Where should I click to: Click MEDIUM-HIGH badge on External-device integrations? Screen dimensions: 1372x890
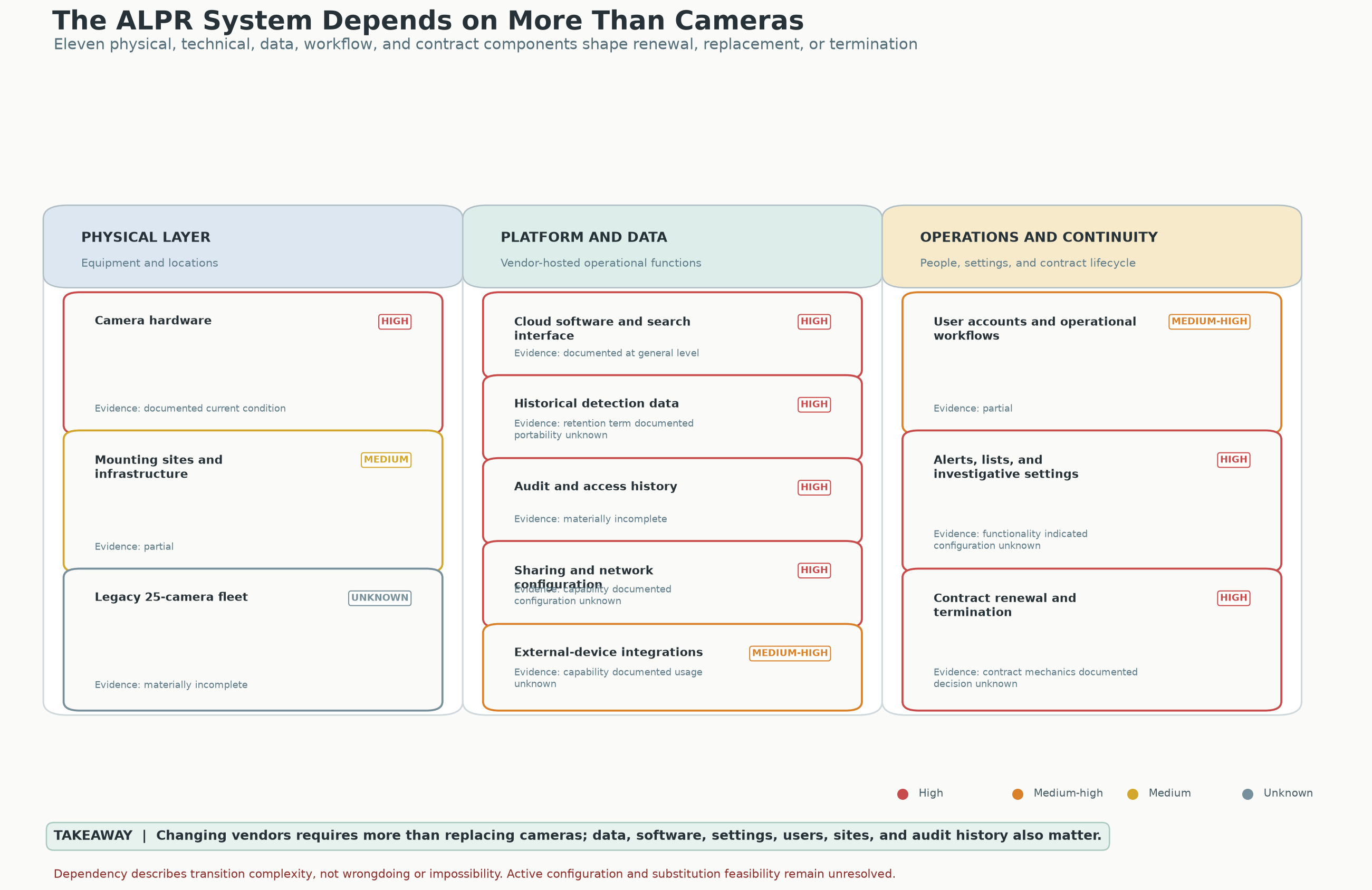click(x=790, y=653)
